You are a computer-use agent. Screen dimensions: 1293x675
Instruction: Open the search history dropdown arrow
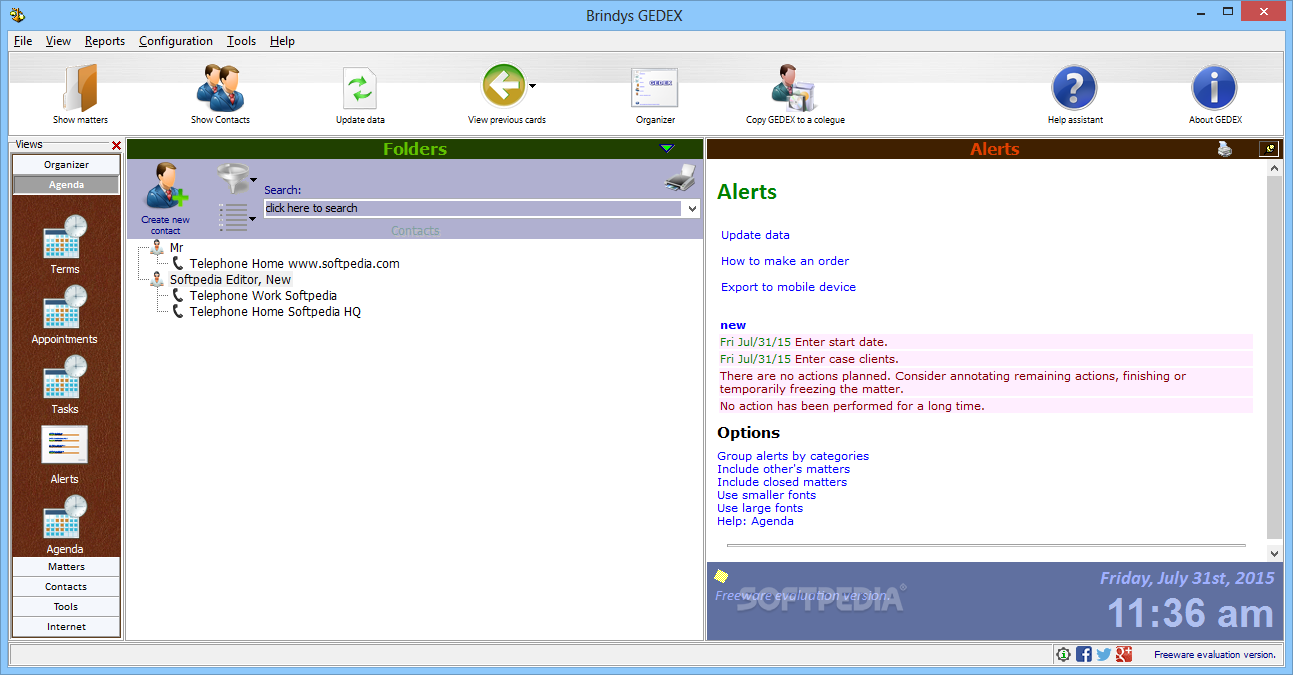(x=691, y=208)
